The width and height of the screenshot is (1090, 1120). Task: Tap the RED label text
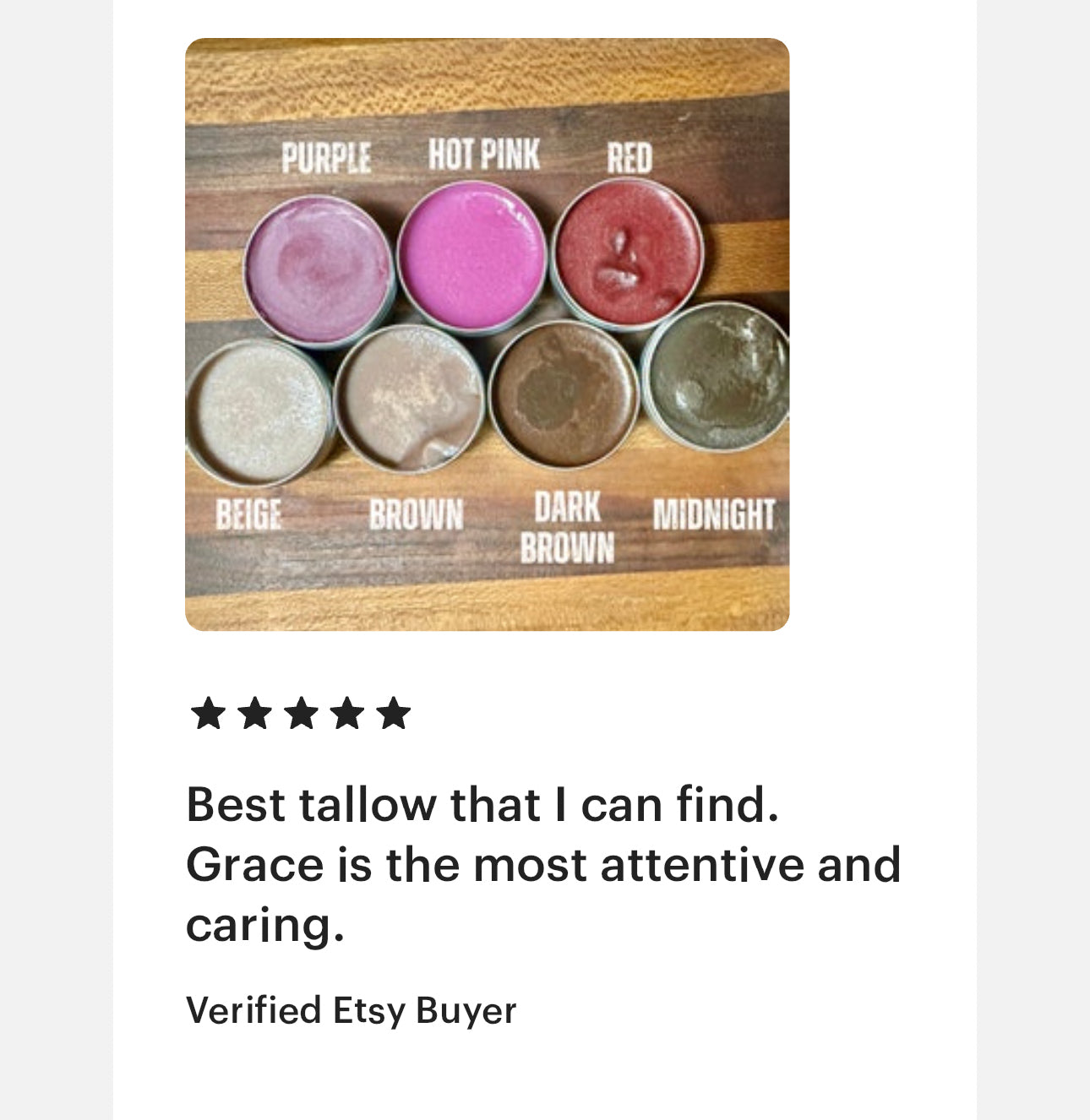pyautogui.click(x=629, y=159)
